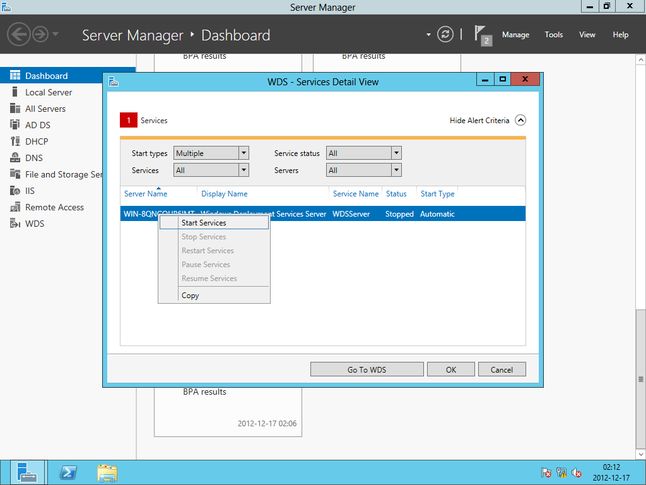
Task: Select Dashboard icon in sidebar
Action: click(x=15, y=75)
